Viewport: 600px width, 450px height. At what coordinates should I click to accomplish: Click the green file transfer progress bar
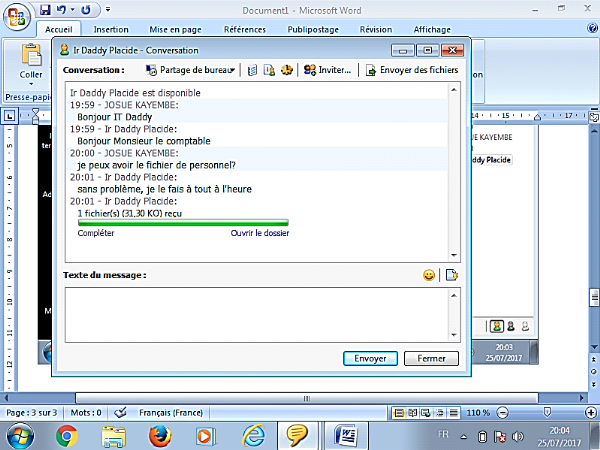[x=183, y=223]
